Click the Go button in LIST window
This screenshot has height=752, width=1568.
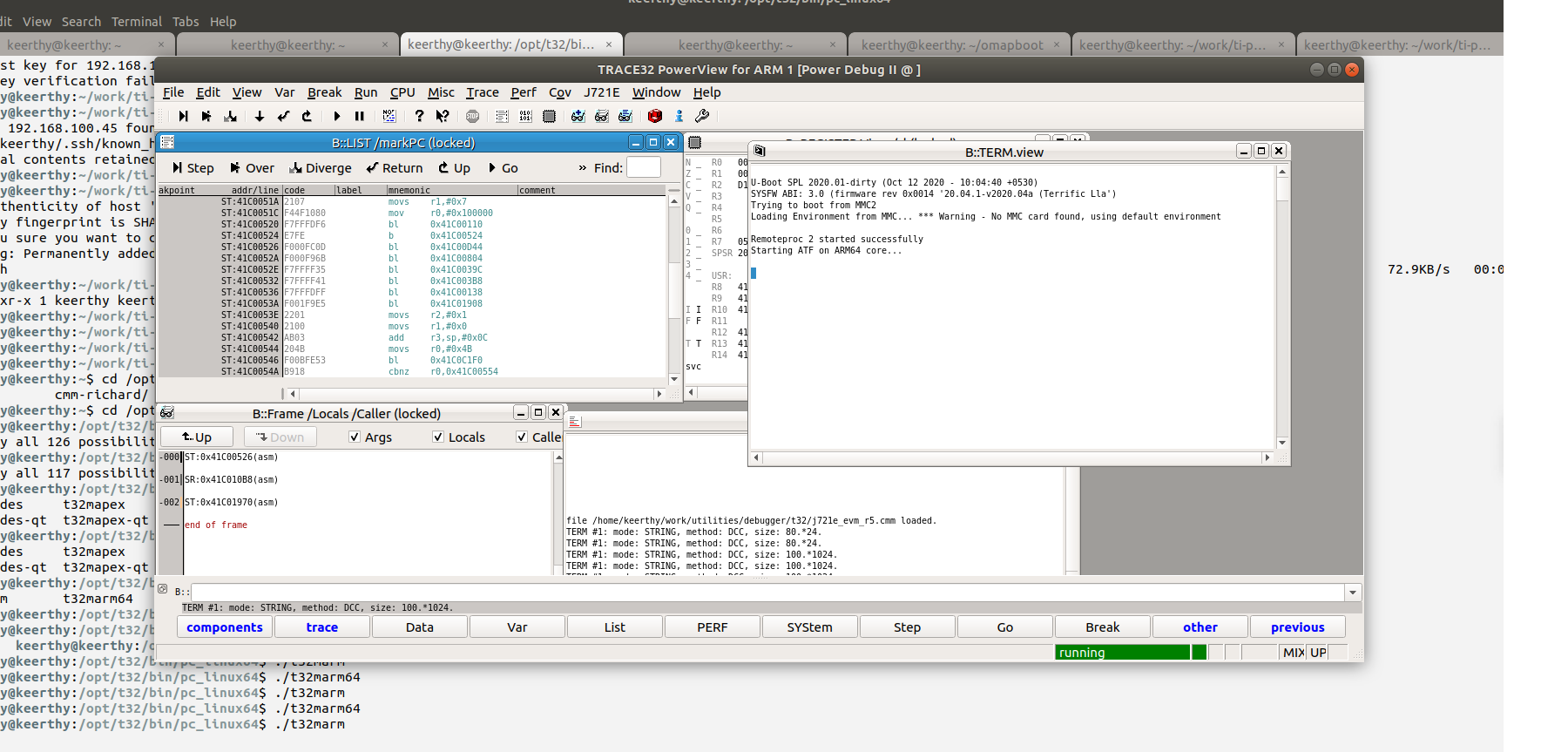[x=503, y=168]
